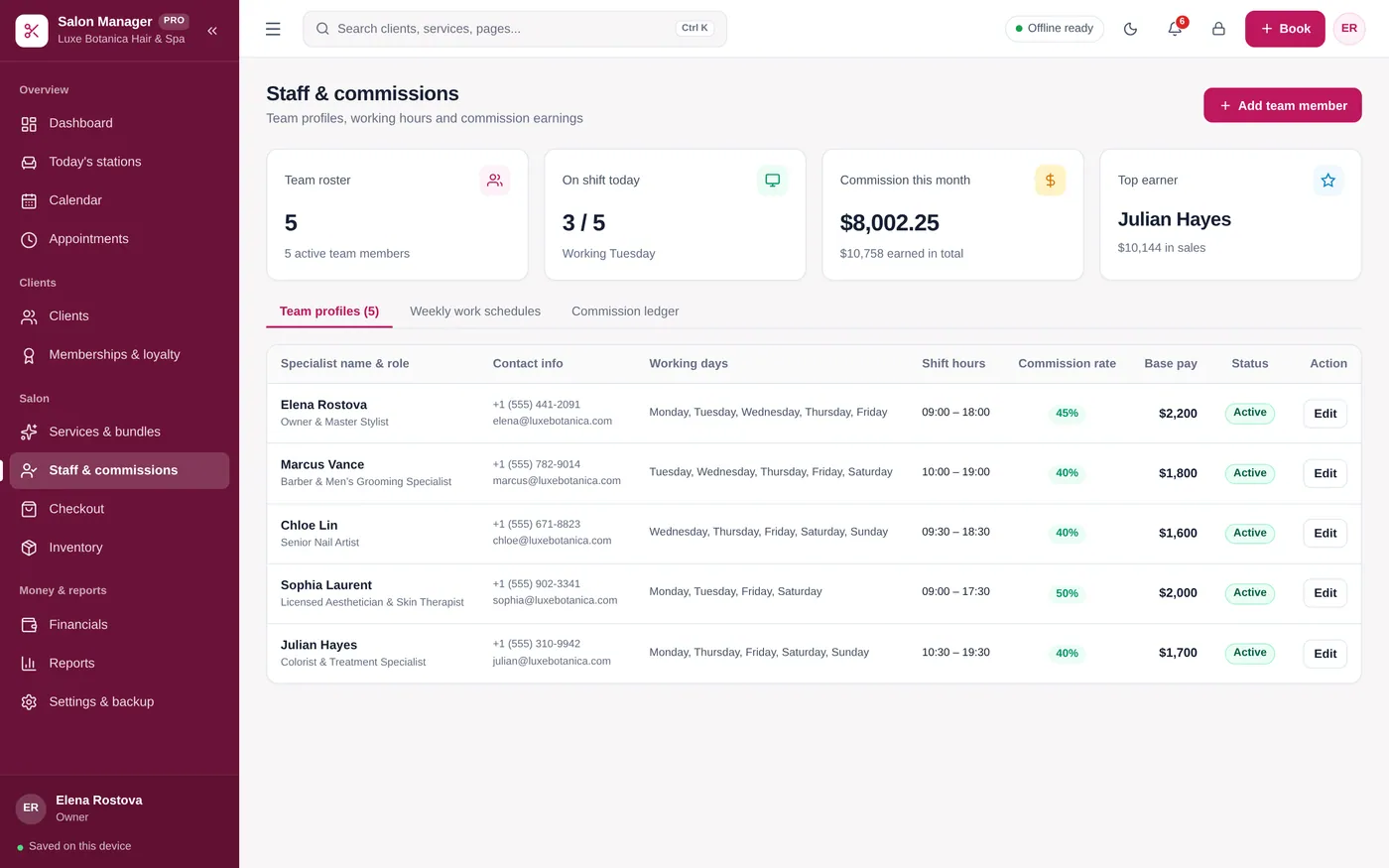The height and width of the screenshot is (868, 1389).
Task: Go to Today's stations in the sidebar
Action: [119, 162]
